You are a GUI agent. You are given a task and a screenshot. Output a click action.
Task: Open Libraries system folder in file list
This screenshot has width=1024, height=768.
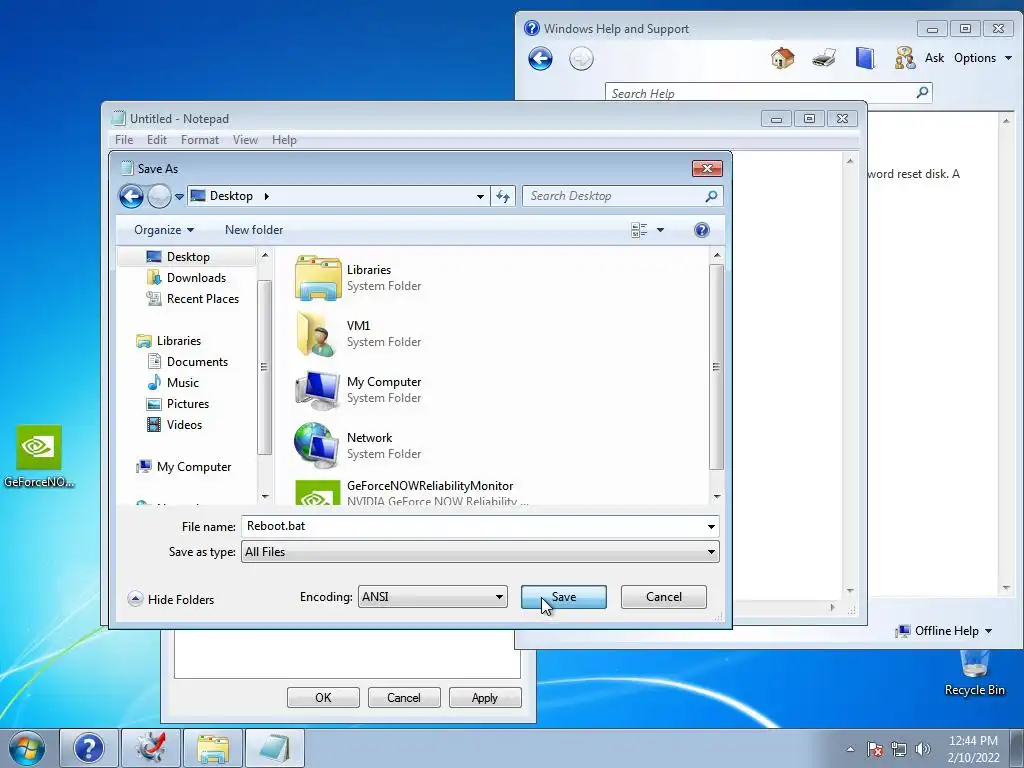(358, 278)
